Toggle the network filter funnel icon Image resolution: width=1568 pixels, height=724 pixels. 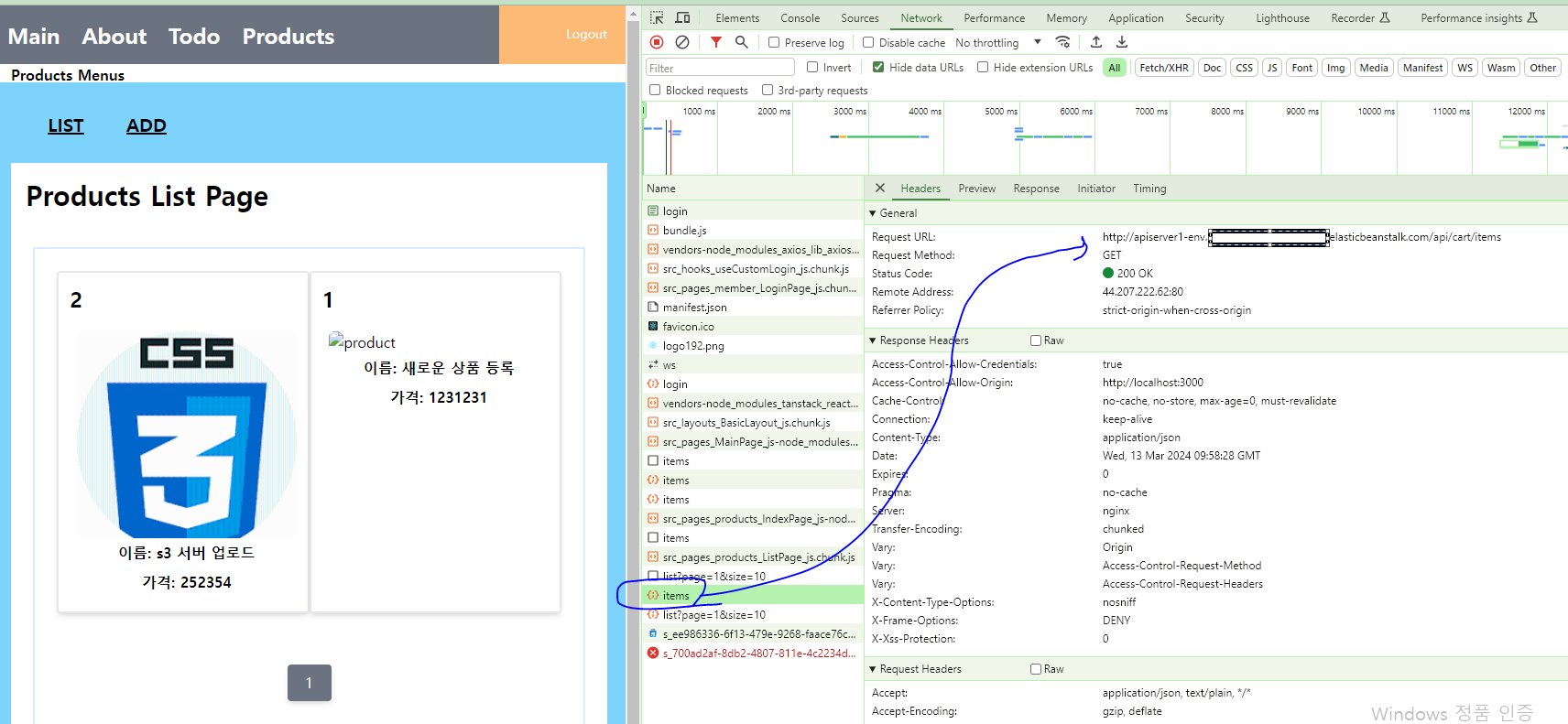coord(716,42)
